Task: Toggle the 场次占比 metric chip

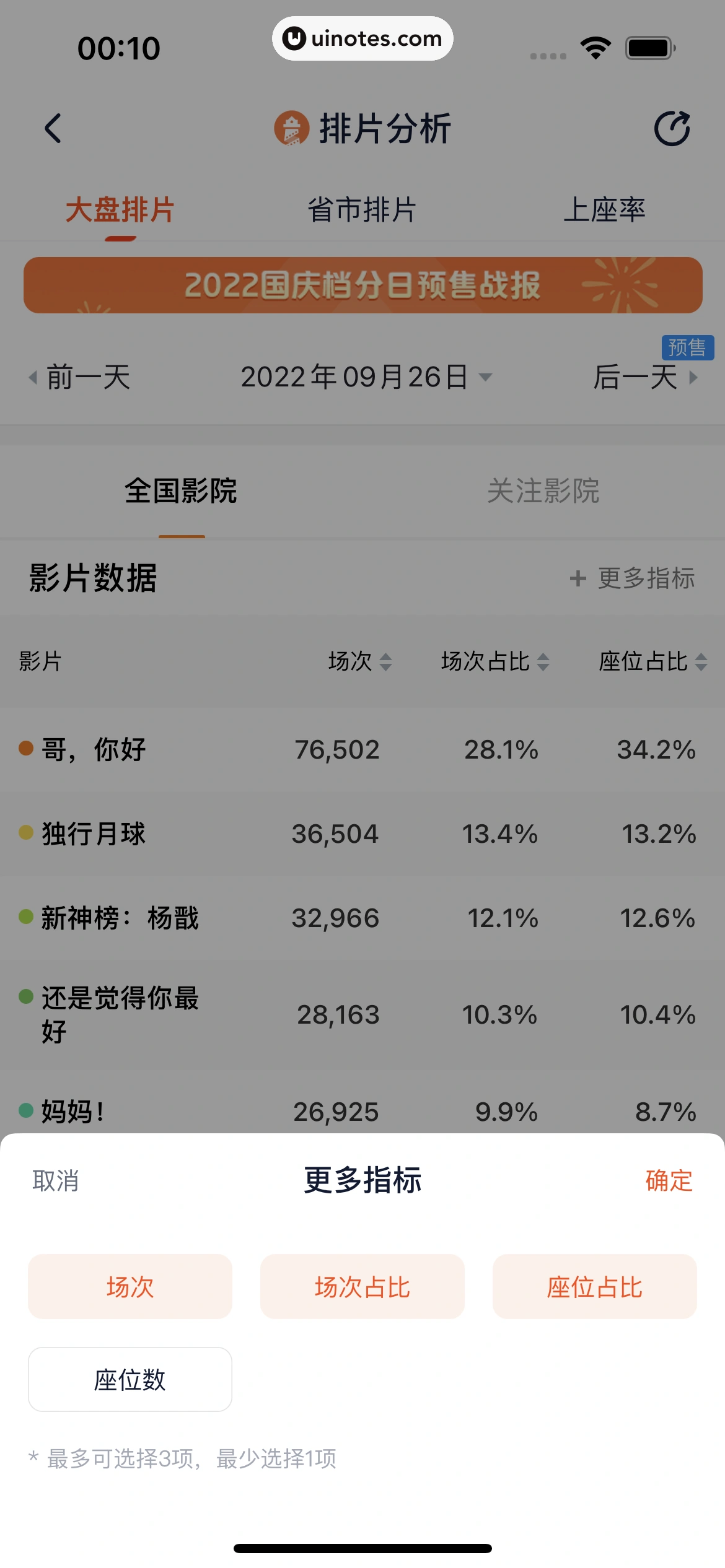Action: coord(362,1287)
